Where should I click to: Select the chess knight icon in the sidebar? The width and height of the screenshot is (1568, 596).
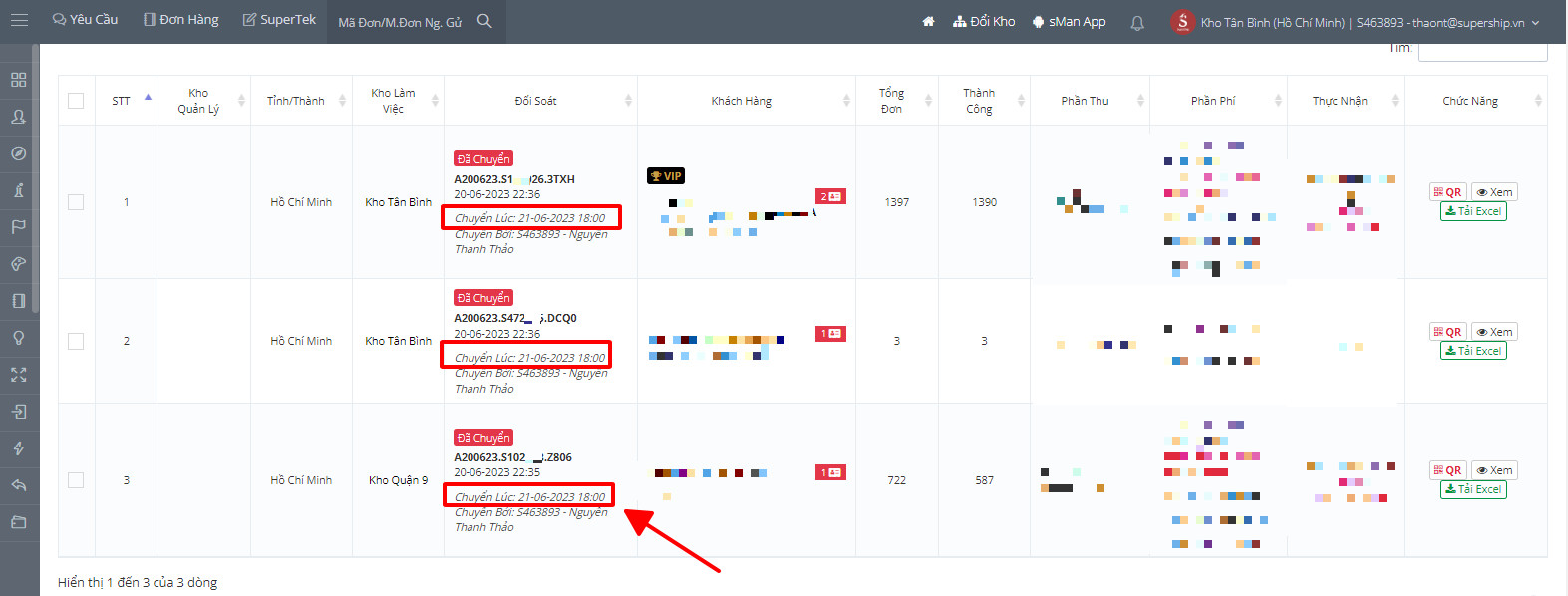point(18,190)
